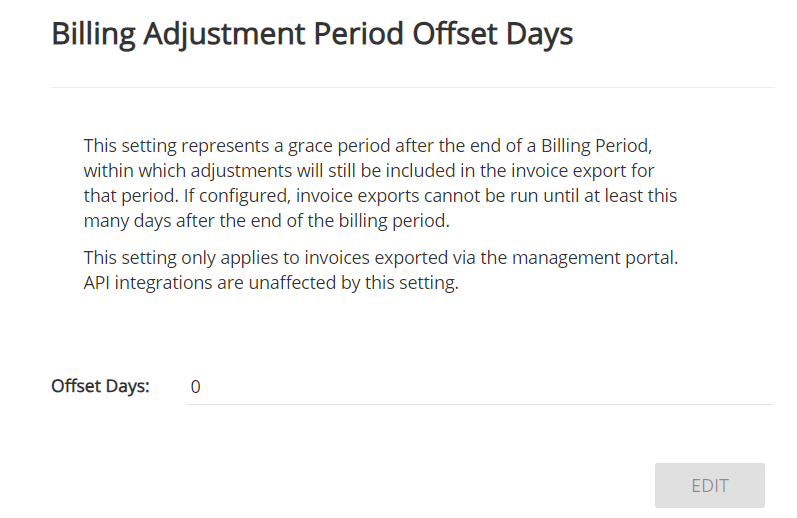Click the underline beneath the Offset Days field

[x=480, y=404]
